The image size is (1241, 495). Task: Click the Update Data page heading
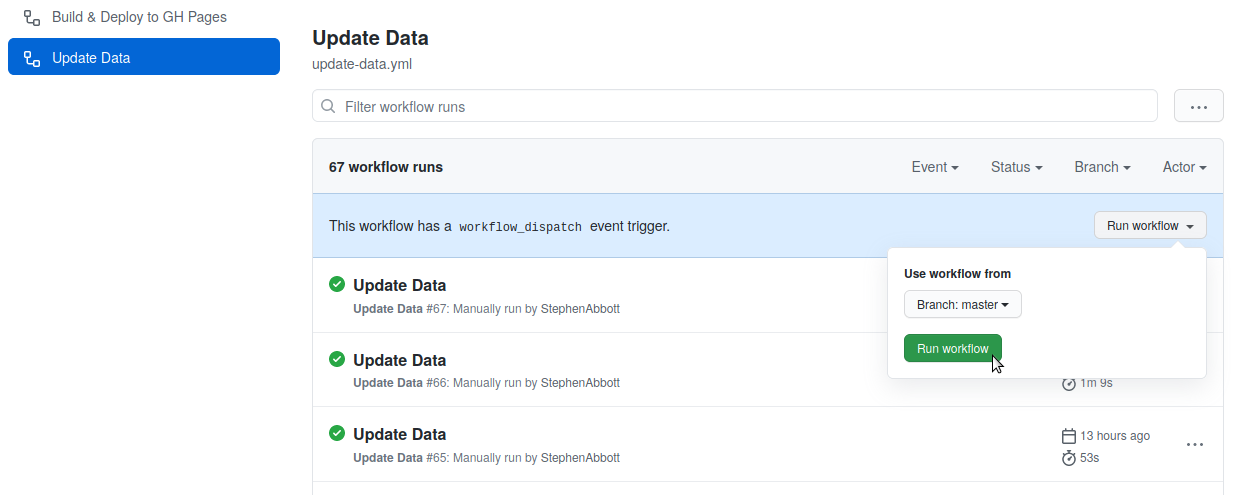tap(370, 38)
